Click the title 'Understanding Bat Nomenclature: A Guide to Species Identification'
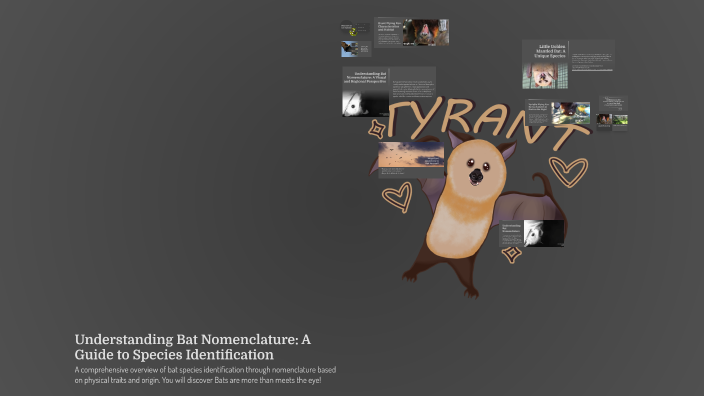Viewport: 704px width, 396px height. [x=193, y=347]
